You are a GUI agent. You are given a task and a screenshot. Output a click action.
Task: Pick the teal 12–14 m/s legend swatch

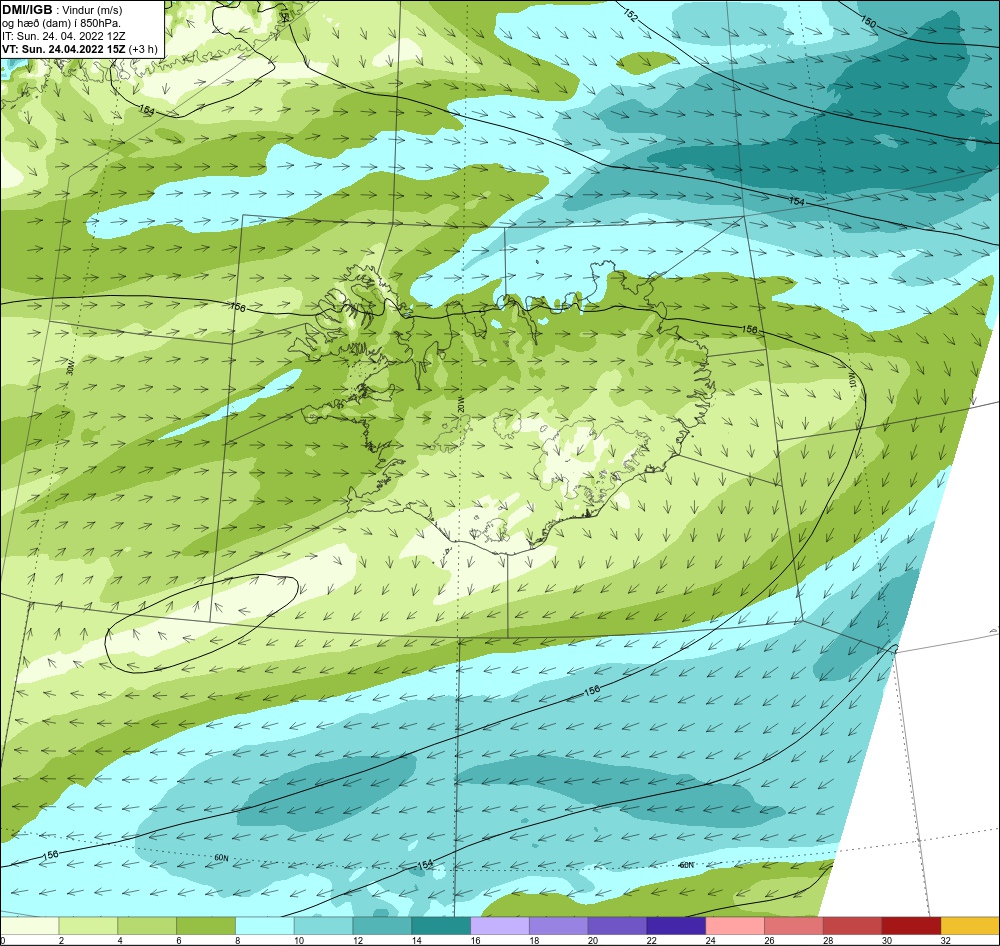pyautogui.click(x=382, y=926)
